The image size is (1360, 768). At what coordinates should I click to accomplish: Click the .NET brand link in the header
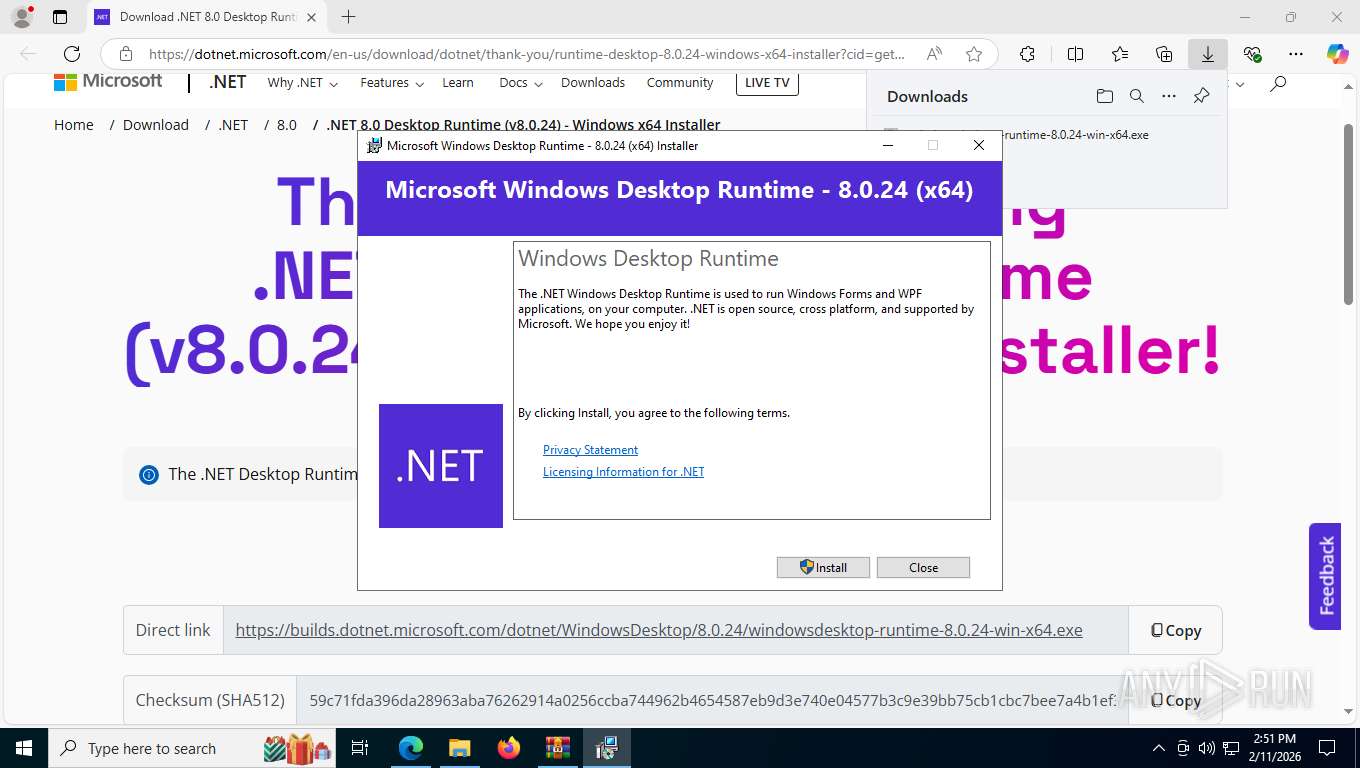227,82
